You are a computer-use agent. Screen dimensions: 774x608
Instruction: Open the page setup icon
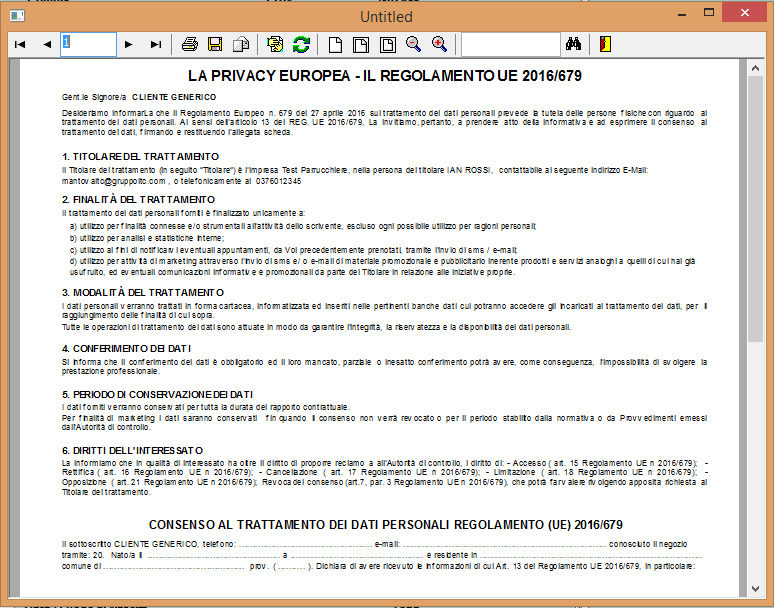pyautogui.click(x=275, y=45)
